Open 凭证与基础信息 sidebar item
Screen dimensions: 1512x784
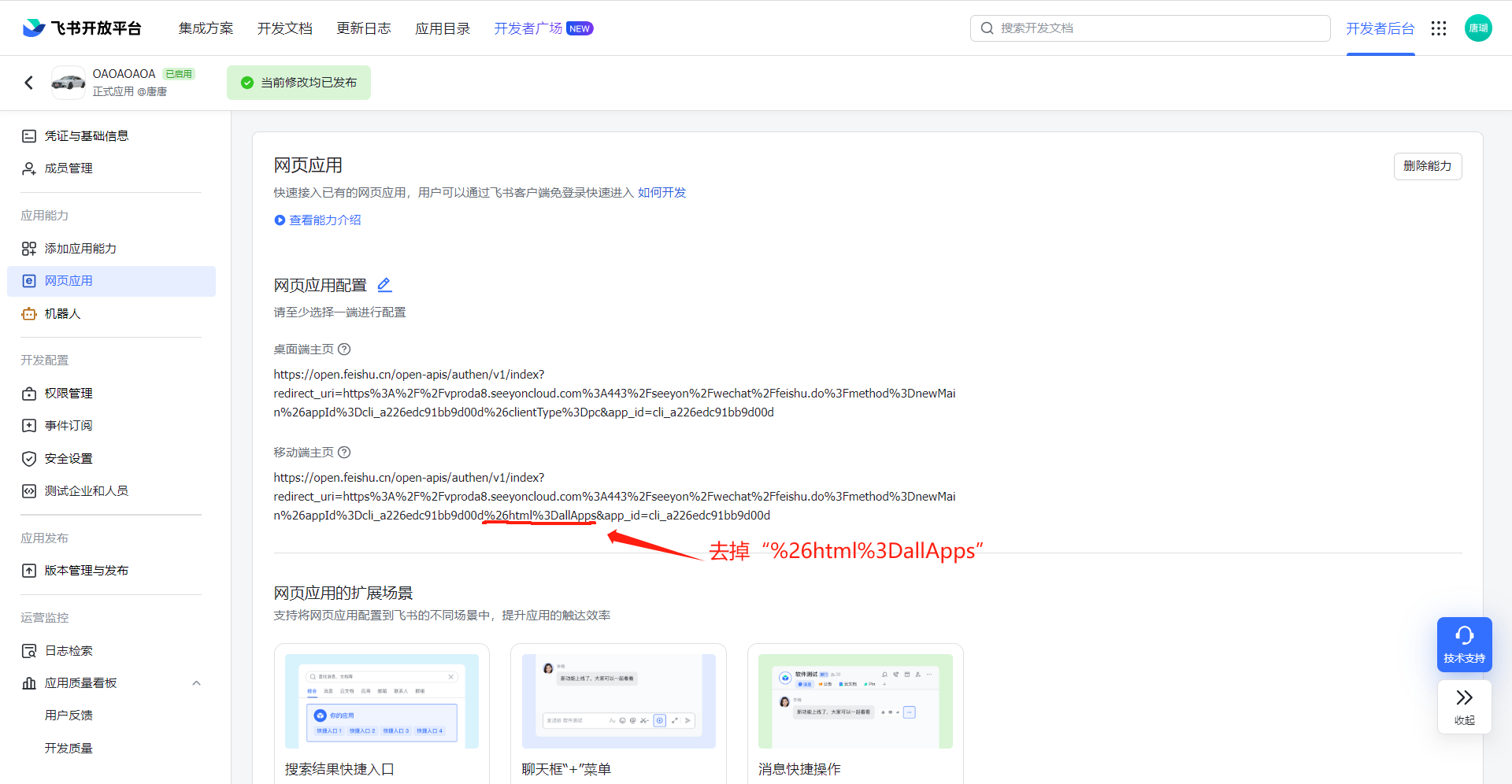coord(111,136)
